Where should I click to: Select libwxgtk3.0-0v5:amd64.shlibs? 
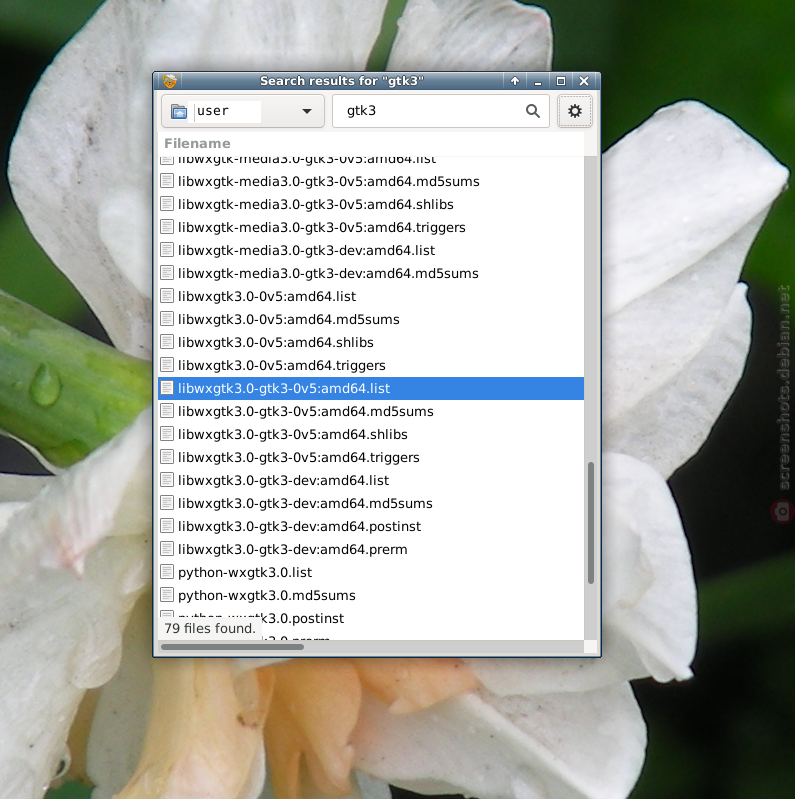point(372,342)
